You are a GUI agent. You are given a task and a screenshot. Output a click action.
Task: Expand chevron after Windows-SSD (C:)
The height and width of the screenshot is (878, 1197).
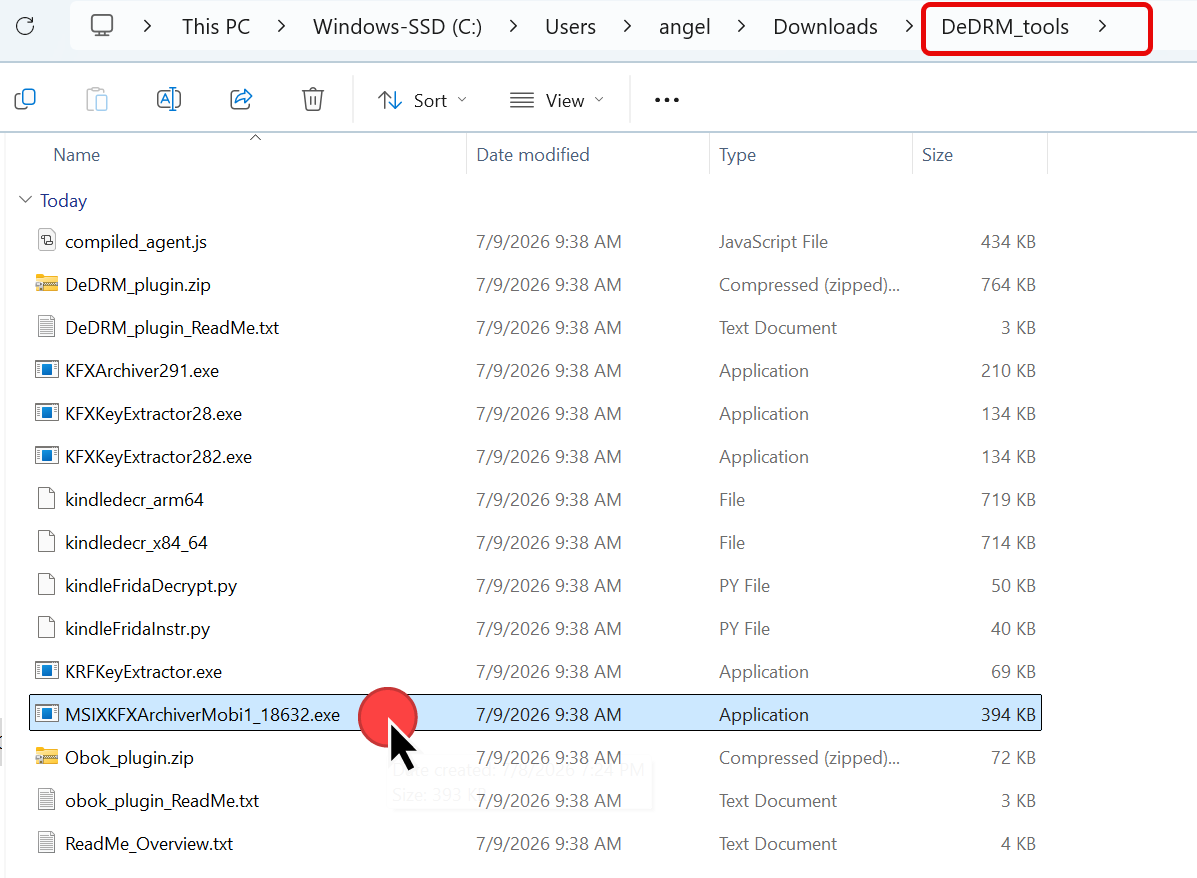coord(513,26)
